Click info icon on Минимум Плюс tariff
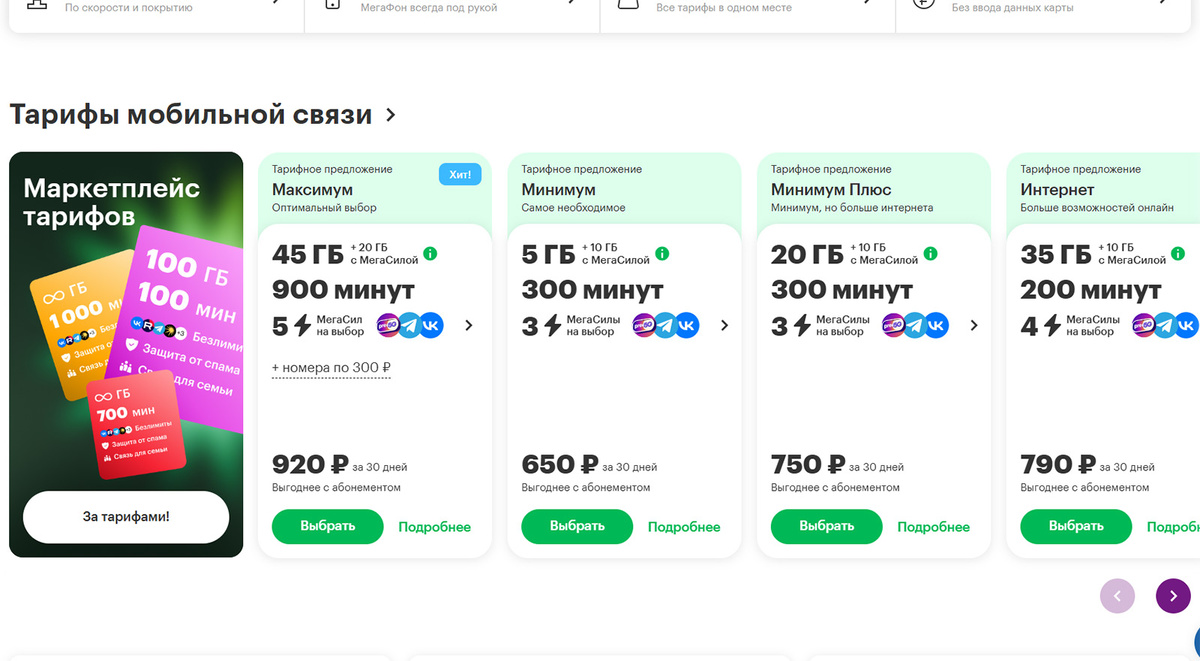The image size is (1200, 661). click(x=931, y=254)
